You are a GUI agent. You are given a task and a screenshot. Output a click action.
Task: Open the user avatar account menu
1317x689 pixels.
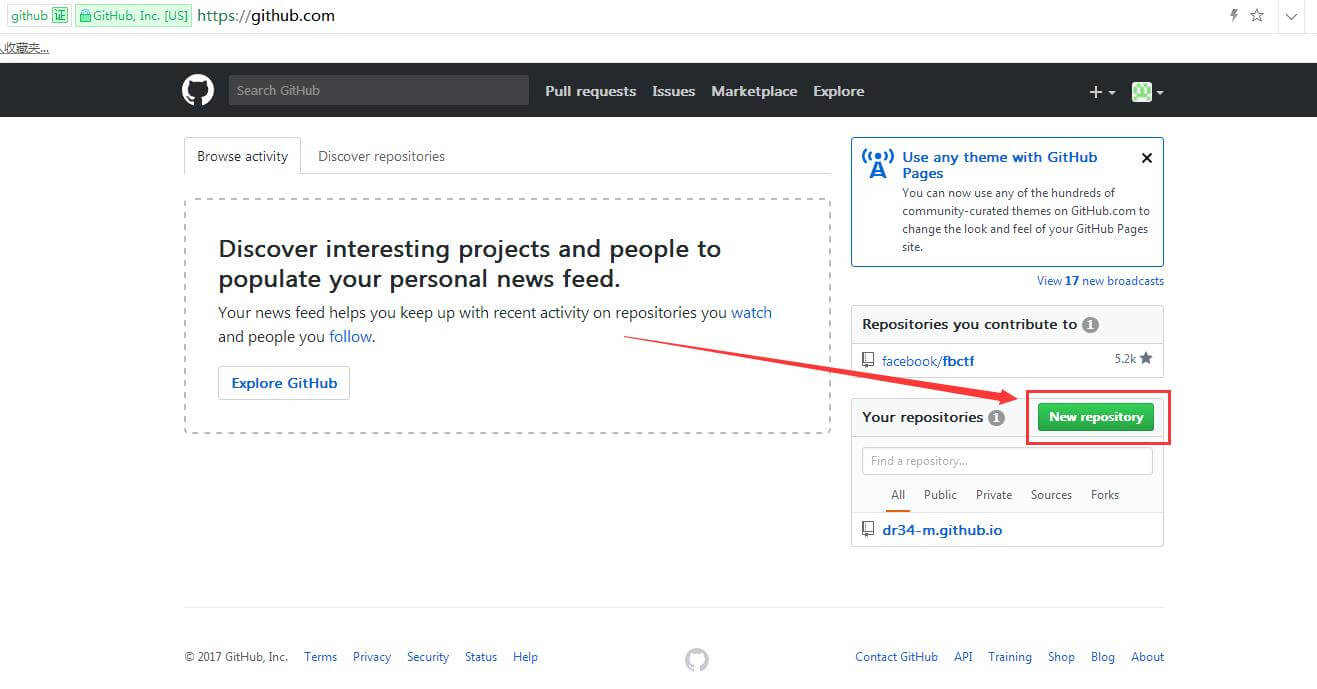point(1147,91)
